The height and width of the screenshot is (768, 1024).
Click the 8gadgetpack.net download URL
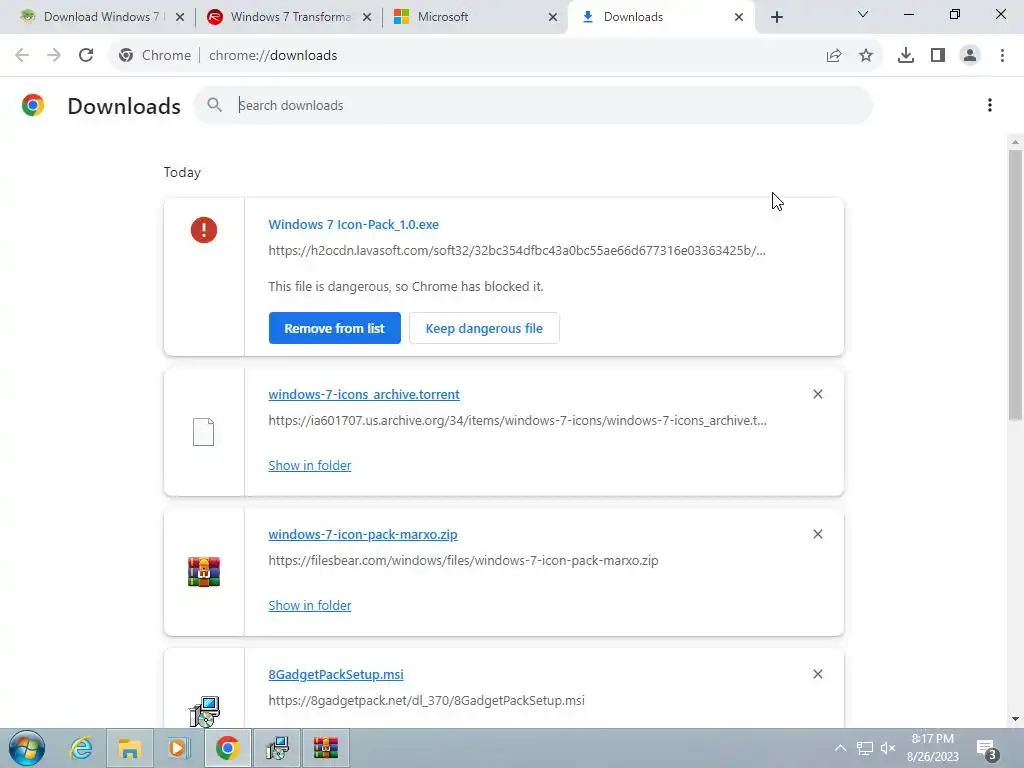pyautogui.click(x=426, y=701)
